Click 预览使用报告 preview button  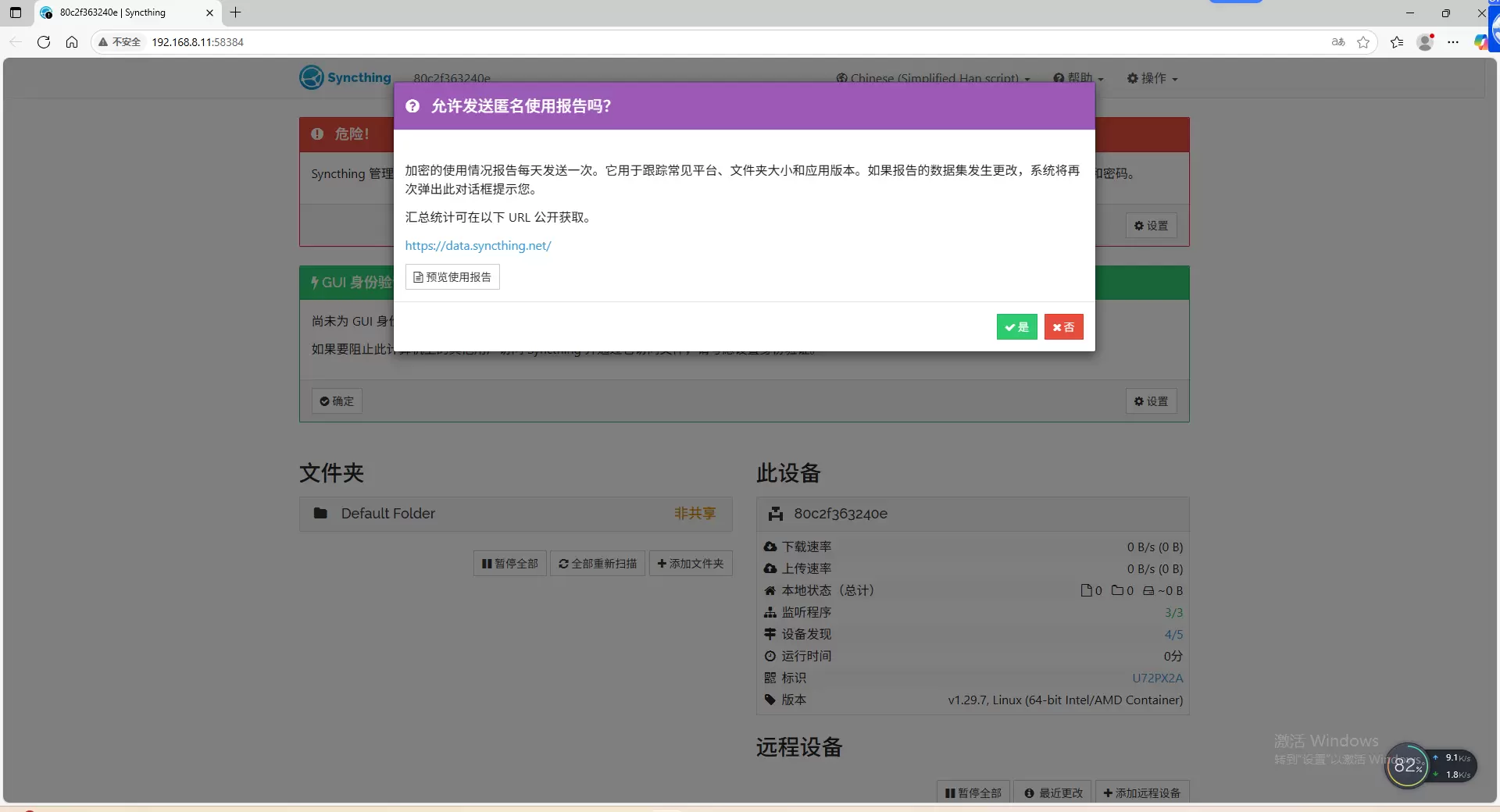pyautogui.click(x=452, y=277)
